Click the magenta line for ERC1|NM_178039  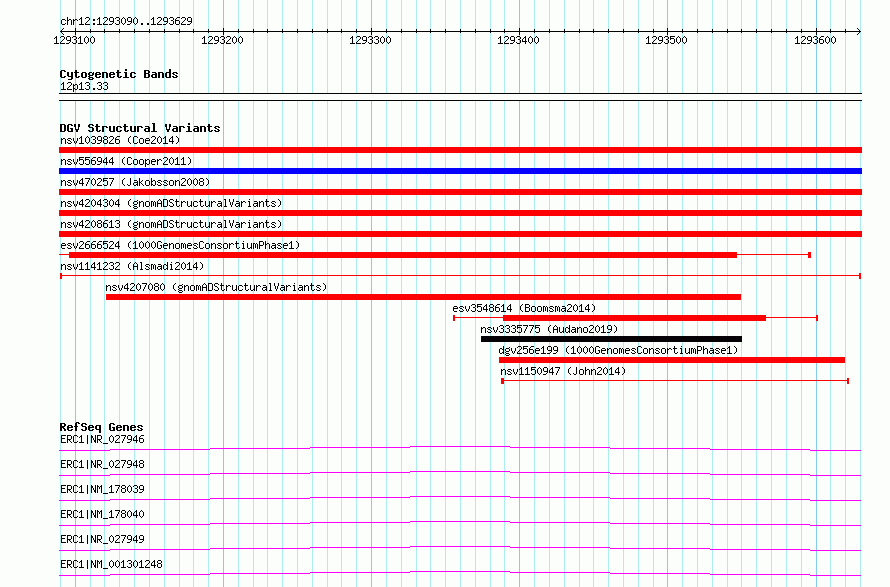[460, 498]
